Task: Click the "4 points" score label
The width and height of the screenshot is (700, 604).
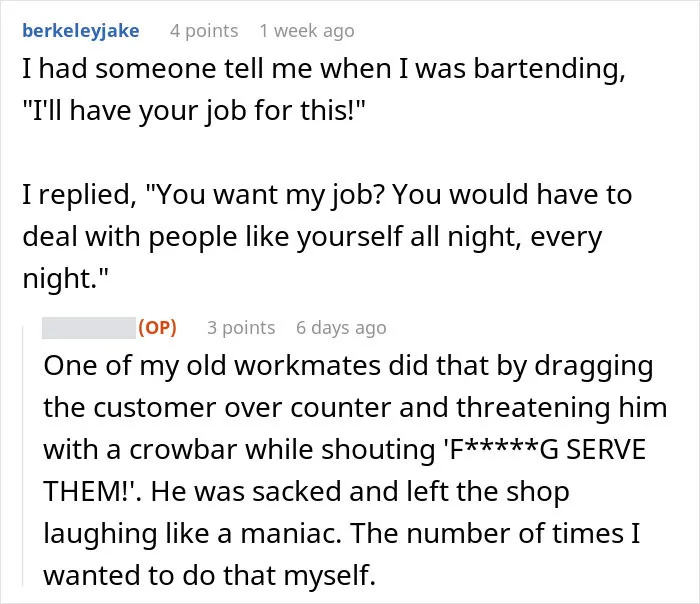Action: tap(204, 31)
